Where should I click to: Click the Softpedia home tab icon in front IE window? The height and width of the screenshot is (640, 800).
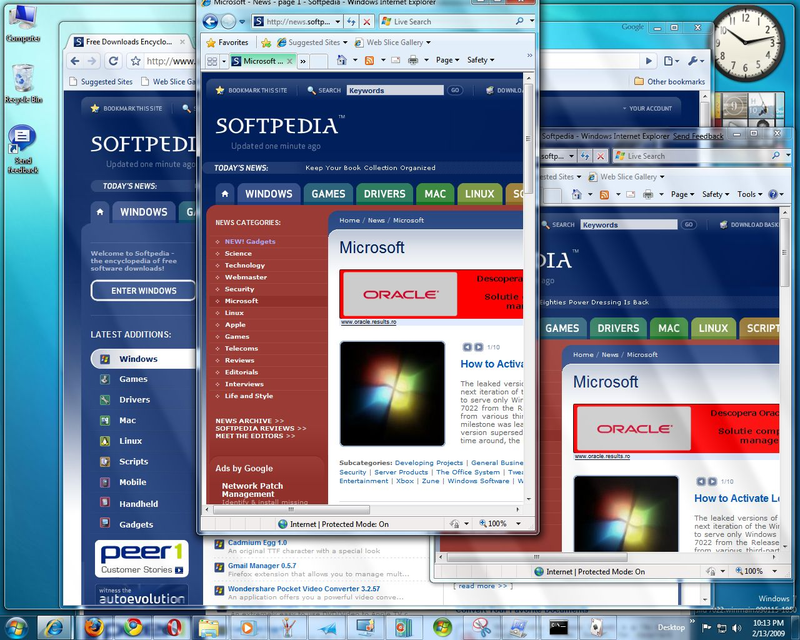(x=225, y=194)
